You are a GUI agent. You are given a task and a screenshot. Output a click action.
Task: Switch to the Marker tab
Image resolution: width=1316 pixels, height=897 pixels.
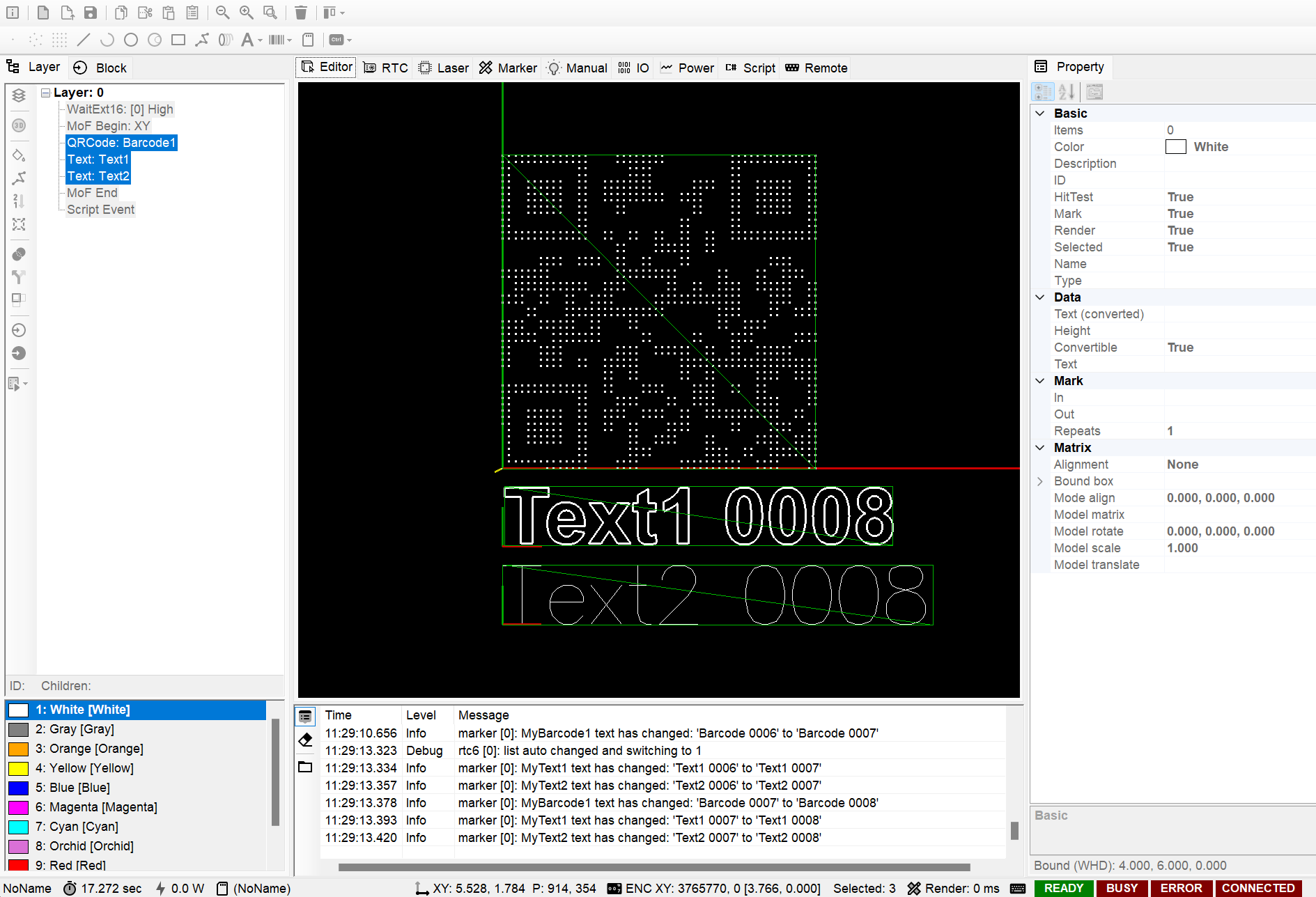pos(508,68)
